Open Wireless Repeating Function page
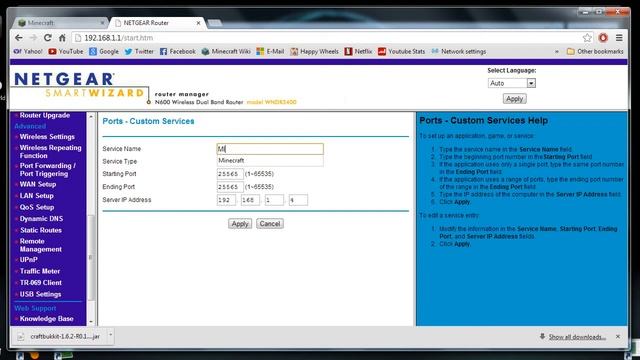Image resolution: width=640 pixels, height=360 pixels. click(50, 151)
